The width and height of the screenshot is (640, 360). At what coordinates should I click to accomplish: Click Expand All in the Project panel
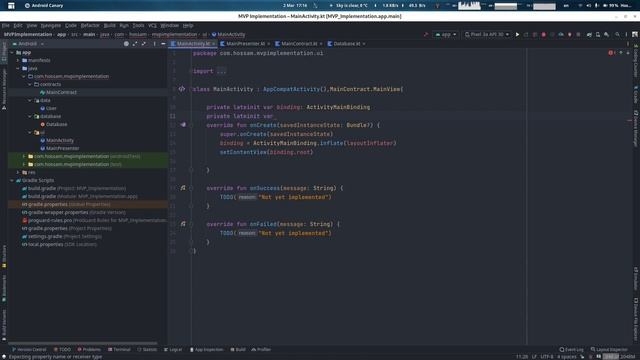coord(135,44)
